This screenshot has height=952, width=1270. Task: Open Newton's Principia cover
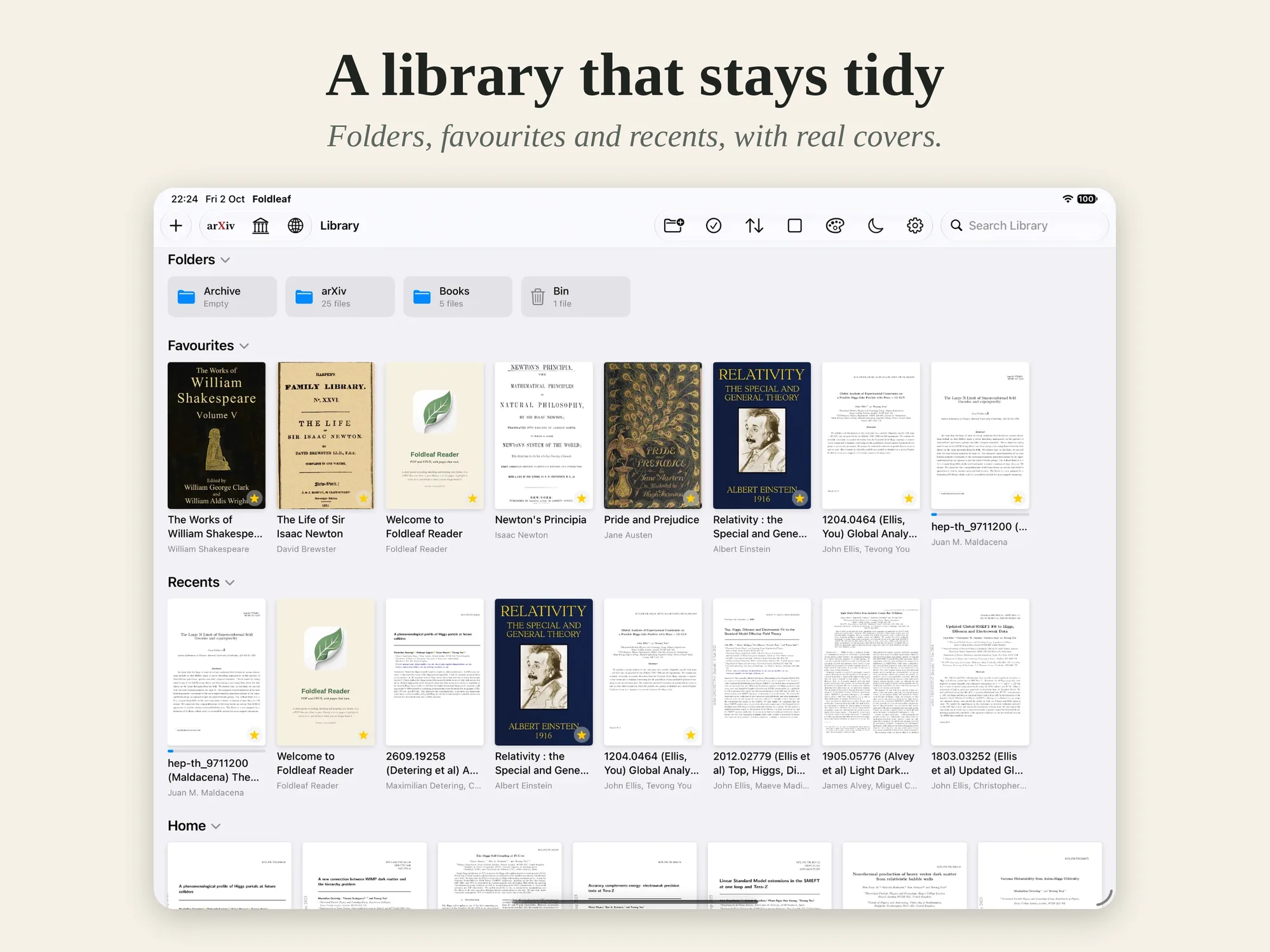pos(544,435)
